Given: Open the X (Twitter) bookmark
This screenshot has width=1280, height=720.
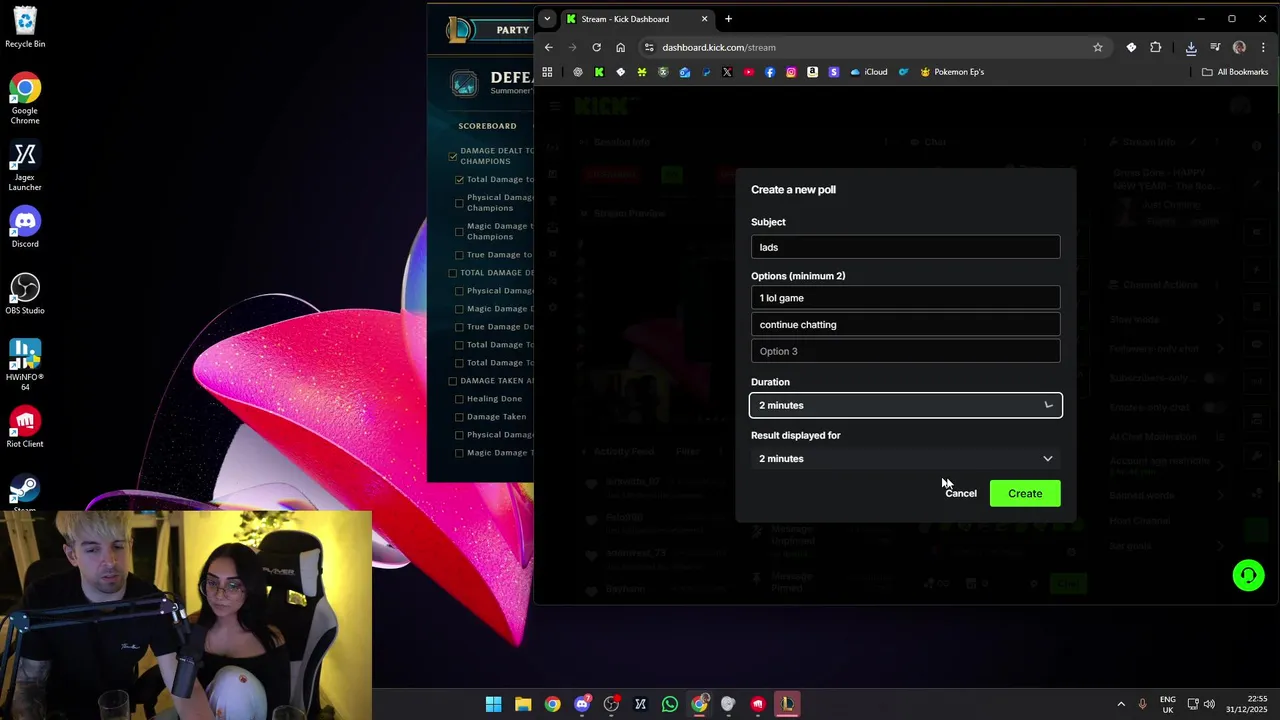Looking at the screenshot, I should [727, 72].
